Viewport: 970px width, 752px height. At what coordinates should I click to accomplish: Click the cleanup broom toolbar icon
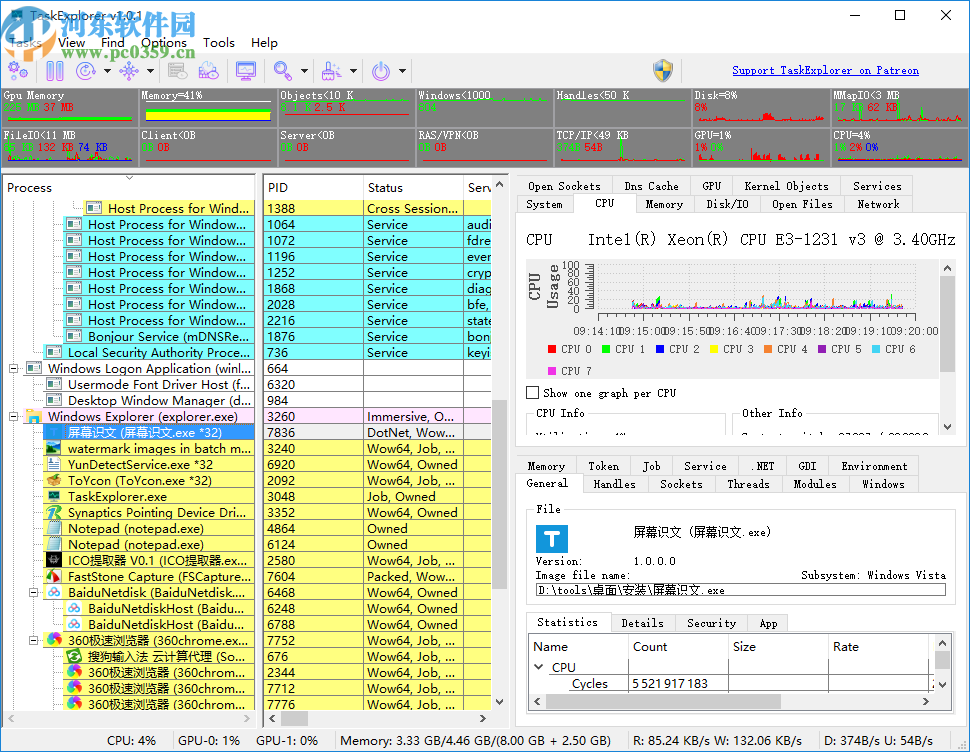click(331, 71)
